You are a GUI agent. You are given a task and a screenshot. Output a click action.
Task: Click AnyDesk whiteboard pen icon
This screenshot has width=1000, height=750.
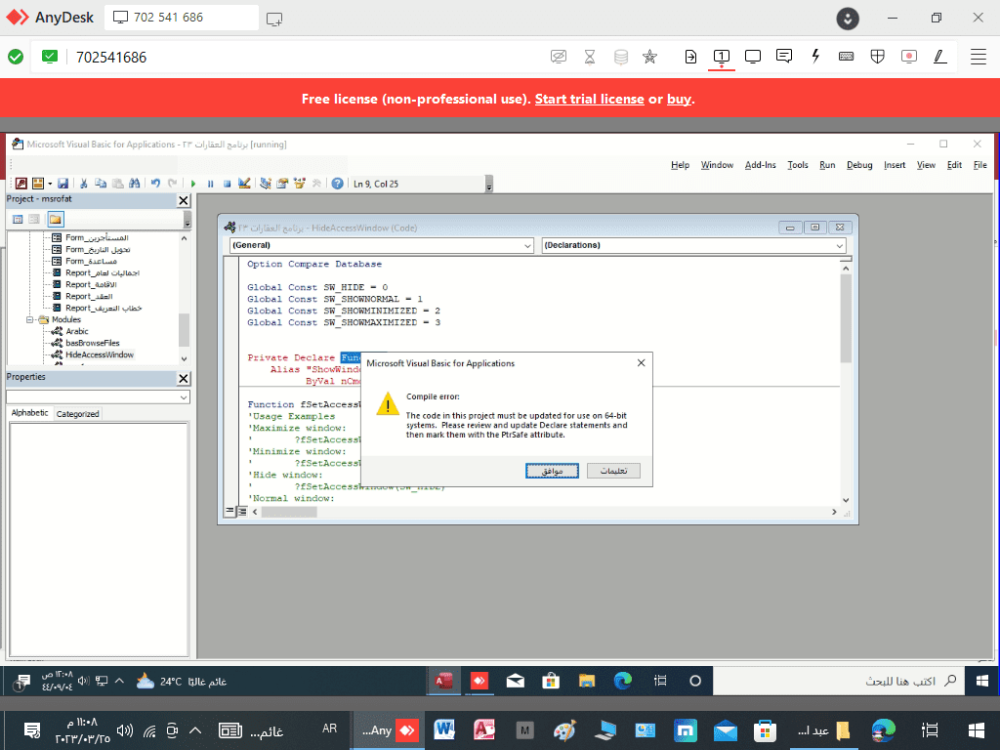940,57
